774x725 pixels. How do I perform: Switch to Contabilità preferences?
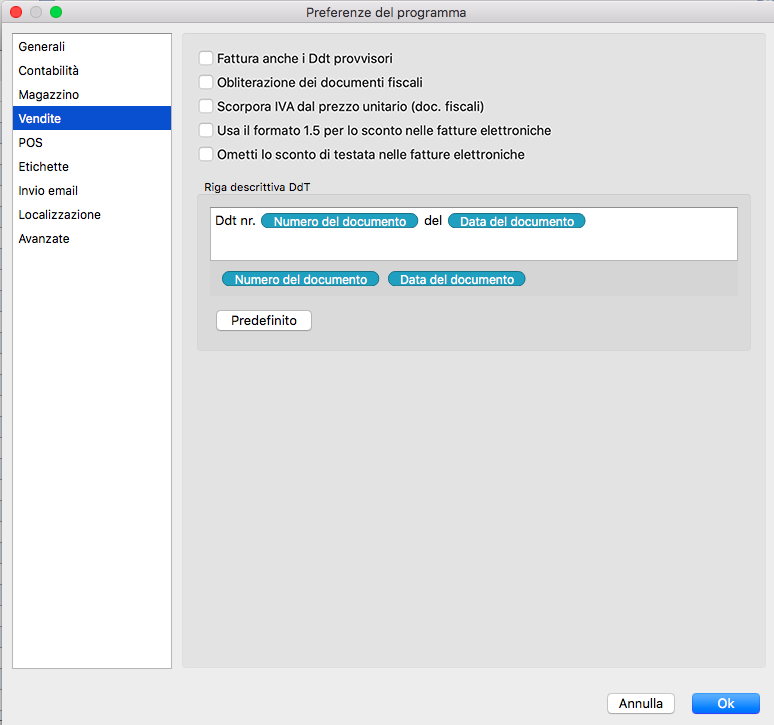point(49,71)
